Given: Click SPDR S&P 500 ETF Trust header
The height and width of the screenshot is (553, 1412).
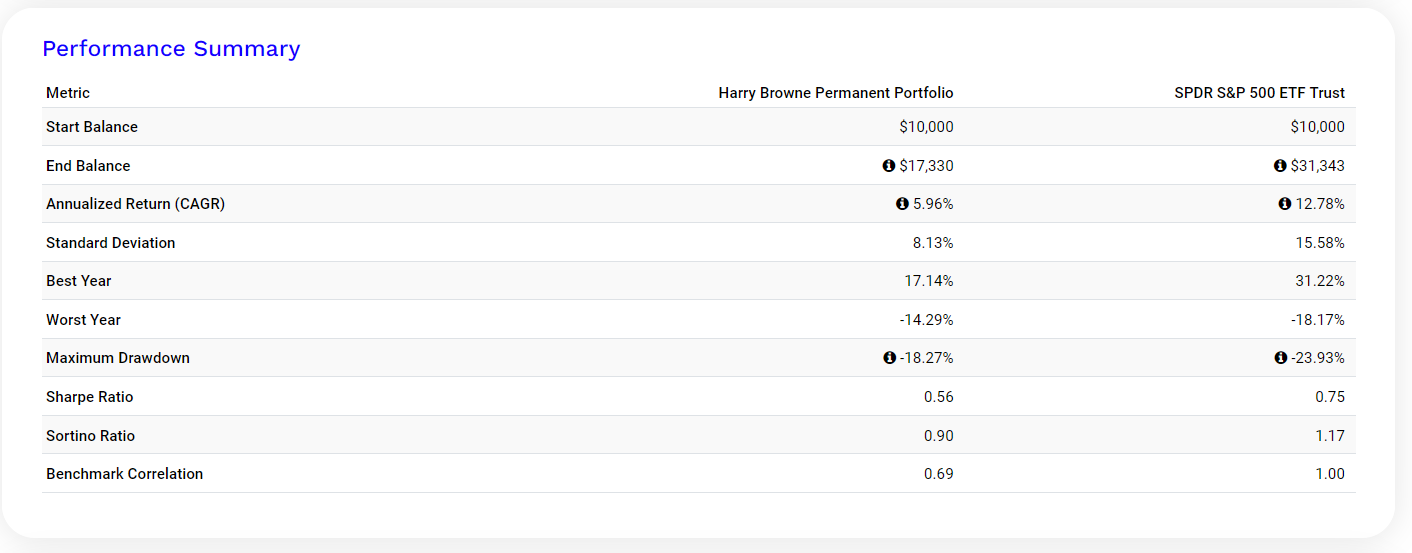Looking at the screenshot, I should point(1259,93).
